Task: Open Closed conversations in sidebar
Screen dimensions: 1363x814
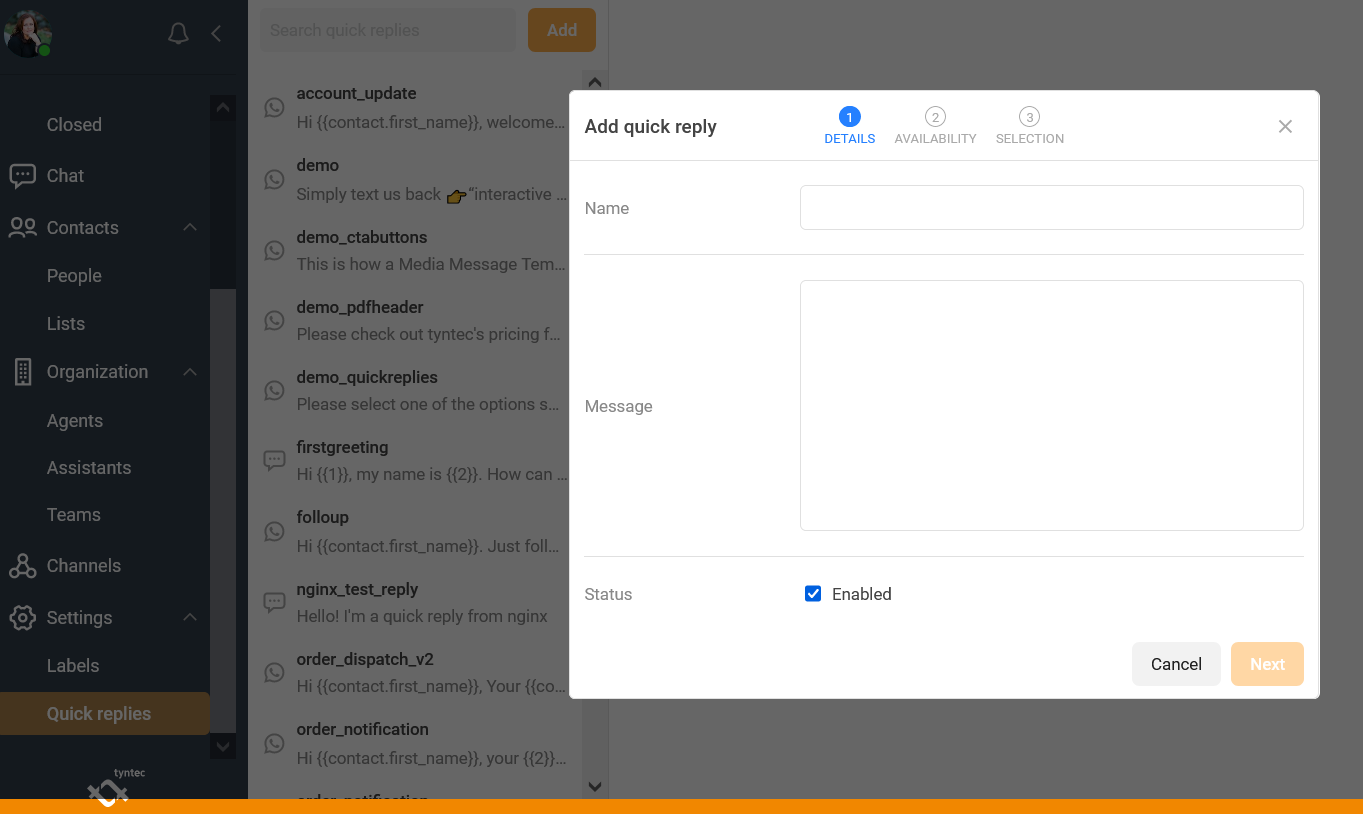Action: 74,125
